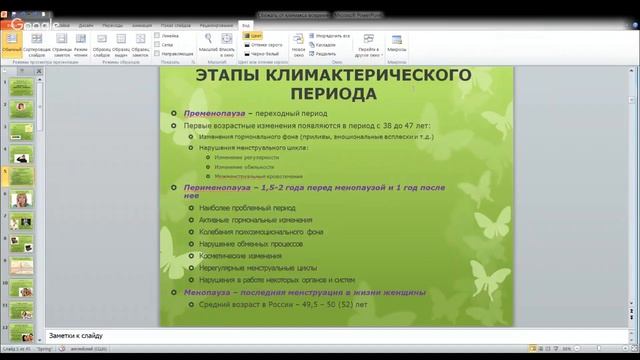Open the Show group dialog launcher
The image size is (640, 360).
pyautogui.click(x=193, y=62)
